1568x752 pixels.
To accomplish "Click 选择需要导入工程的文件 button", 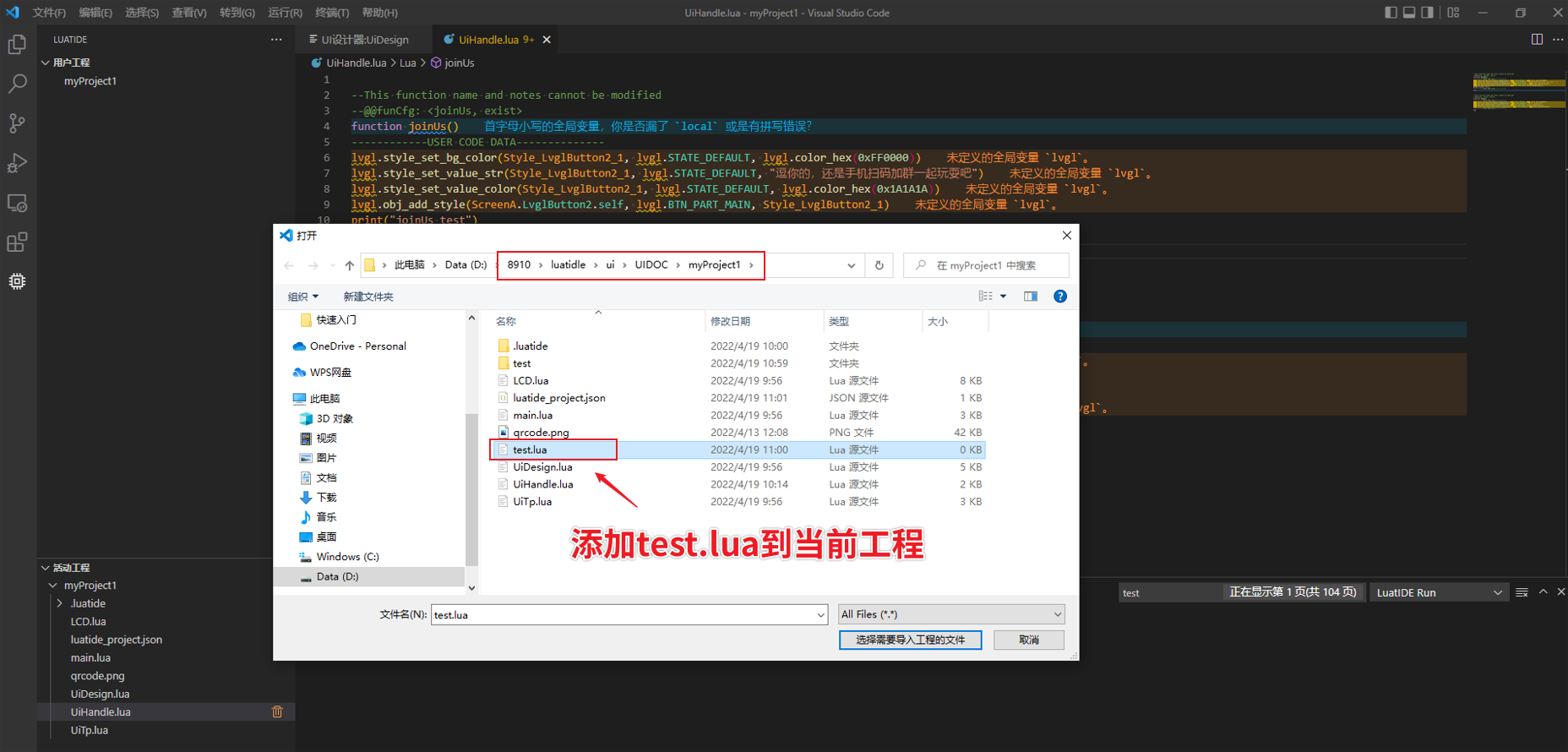I will tap(911, 640).
